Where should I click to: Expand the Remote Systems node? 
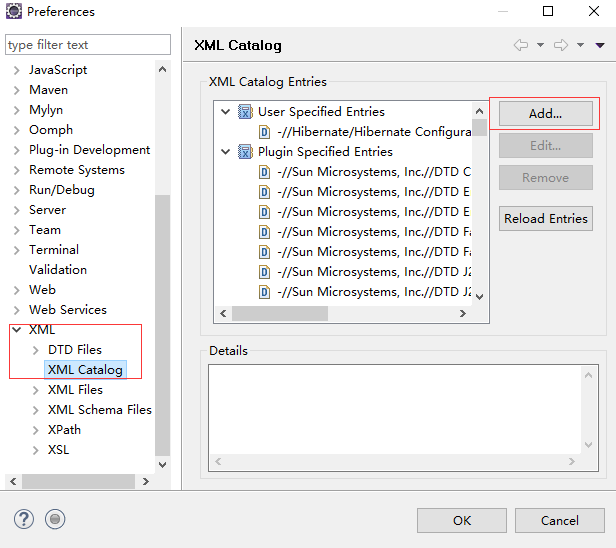coord(16,170)
